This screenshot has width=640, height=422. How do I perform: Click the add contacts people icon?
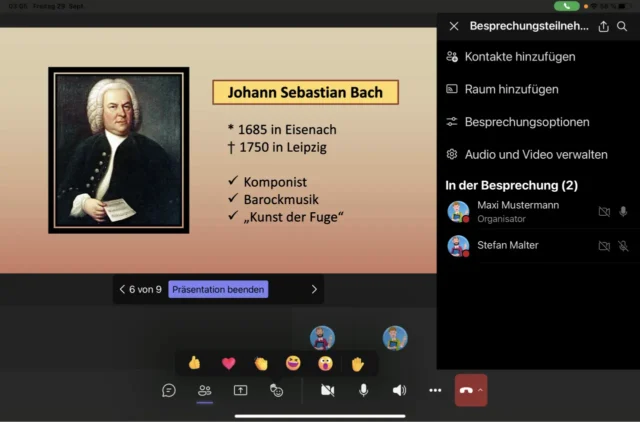point(452,57)
